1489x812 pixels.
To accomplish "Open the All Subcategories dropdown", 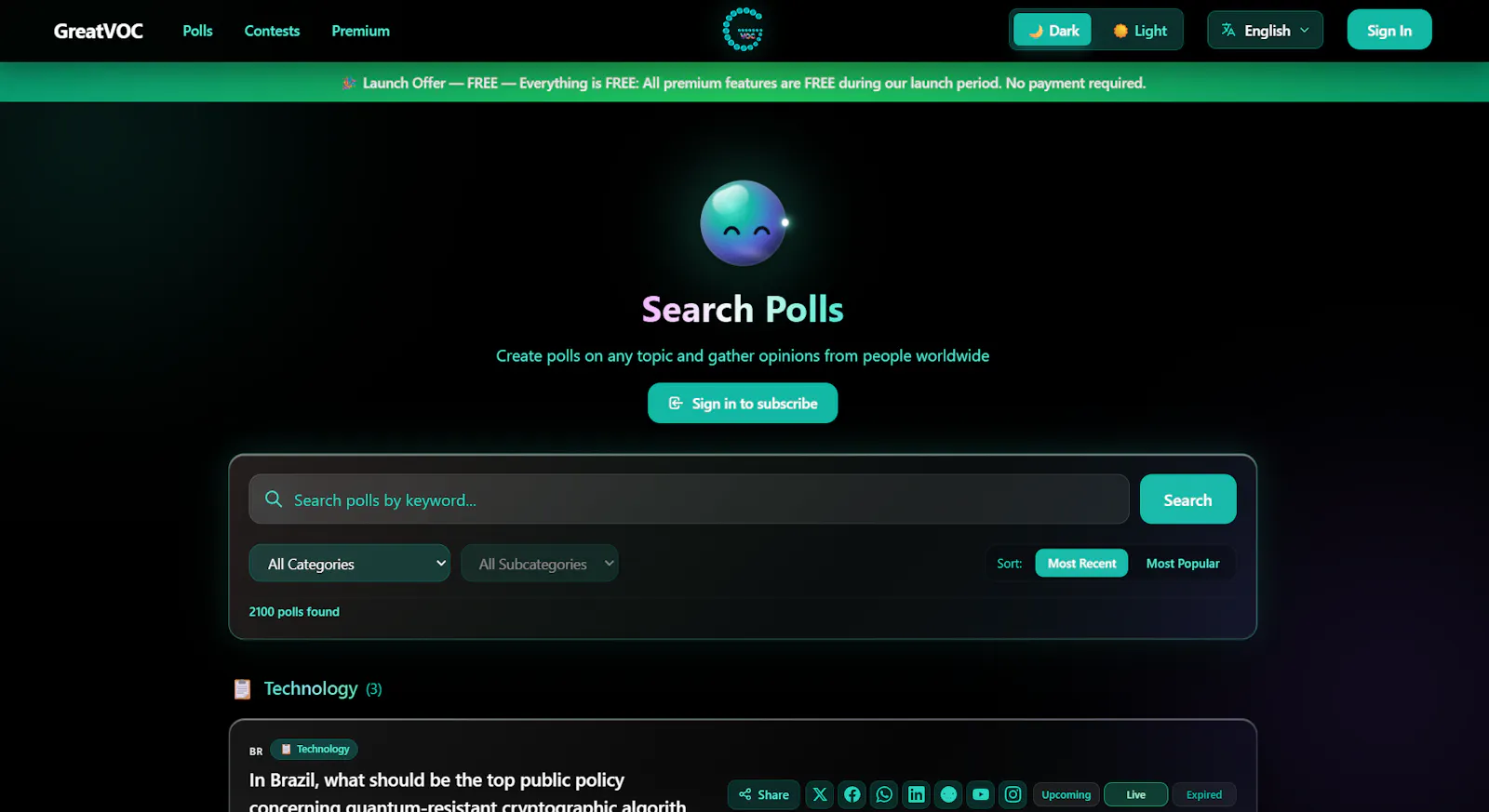I will [540, 564].
